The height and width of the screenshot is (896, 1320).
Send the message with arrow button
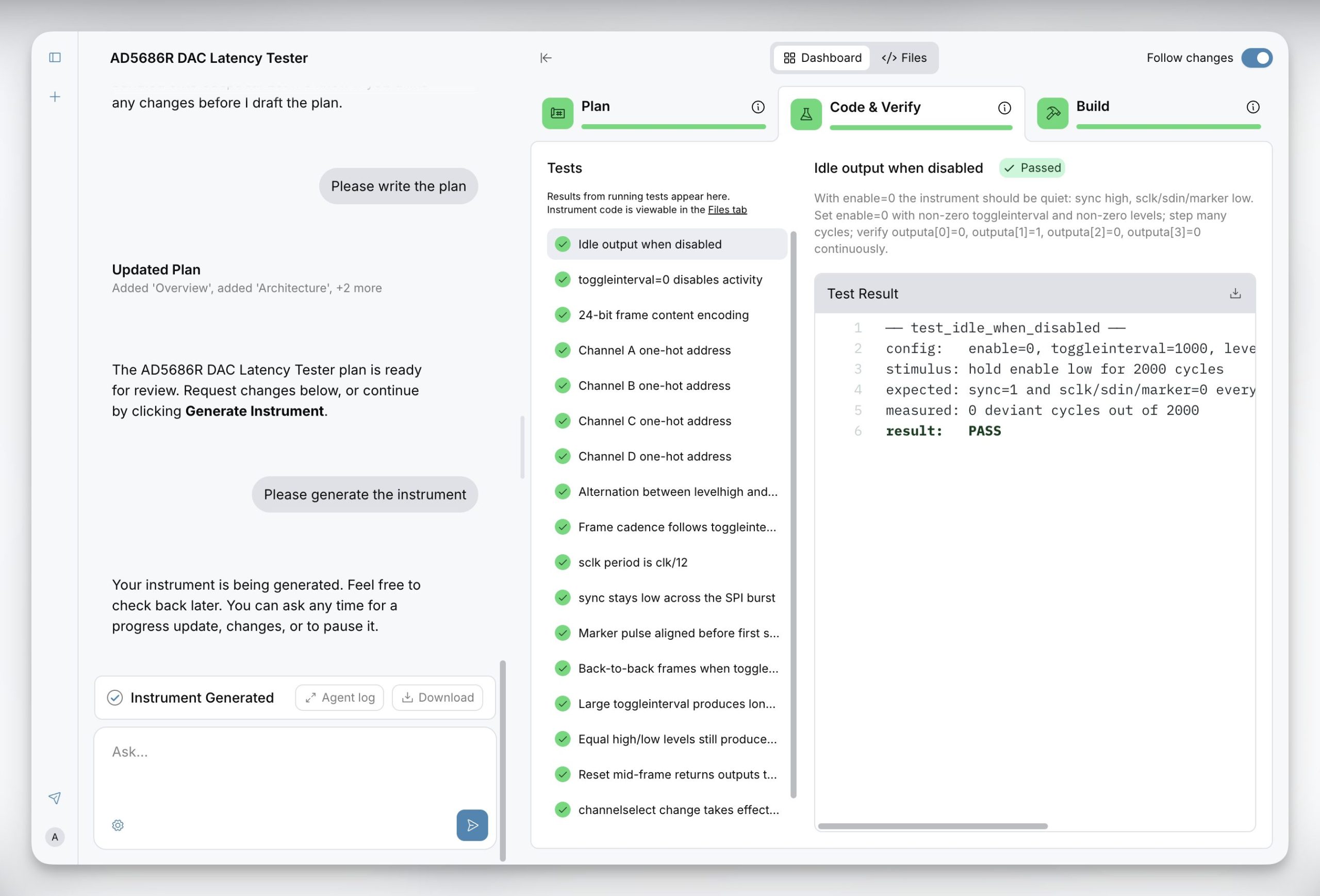point(472,825)
